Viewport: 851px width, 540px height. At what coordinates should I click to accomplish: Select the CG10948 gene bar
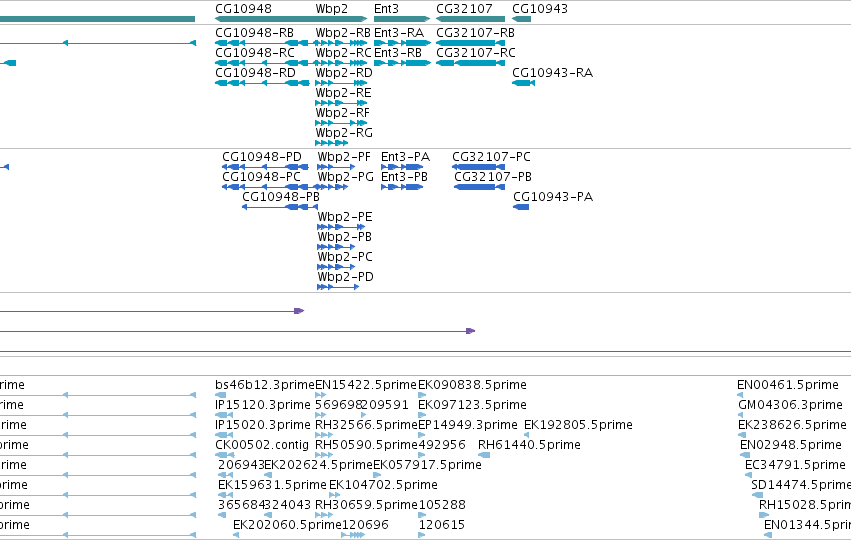(x=264, y=19)
